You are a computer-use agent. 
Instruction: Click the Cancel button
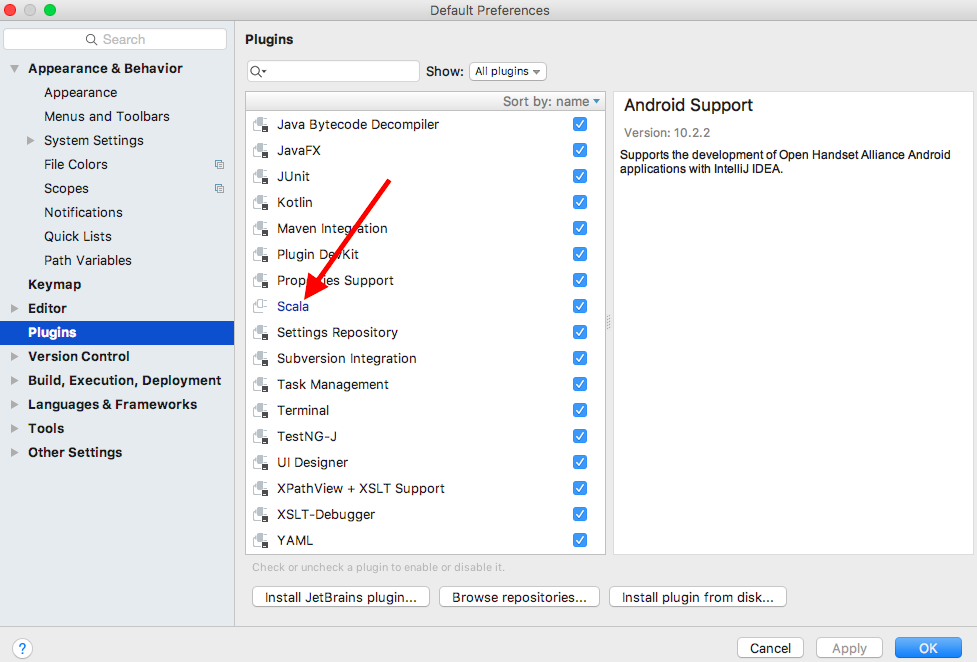(770, 648)
